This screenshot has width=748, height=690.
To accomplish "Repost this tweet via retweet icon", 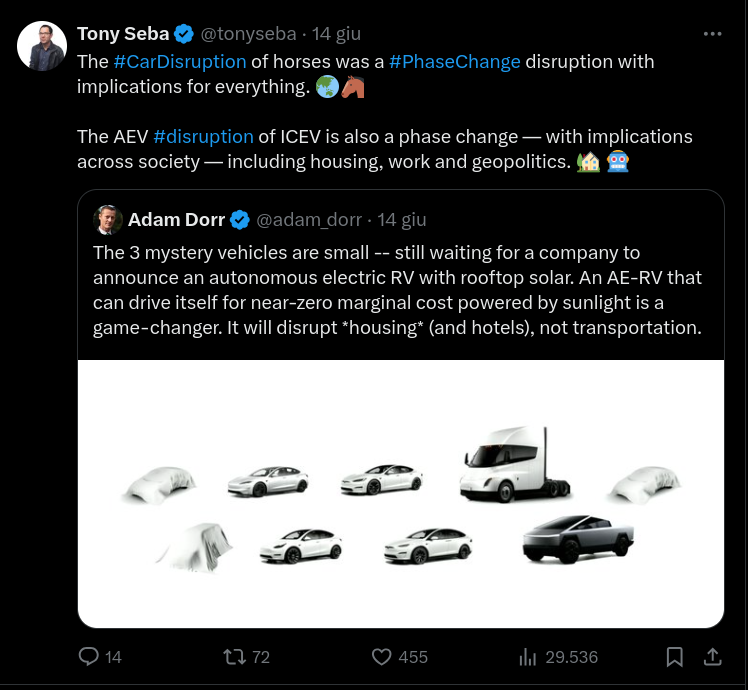I will [x=234, y=656].
